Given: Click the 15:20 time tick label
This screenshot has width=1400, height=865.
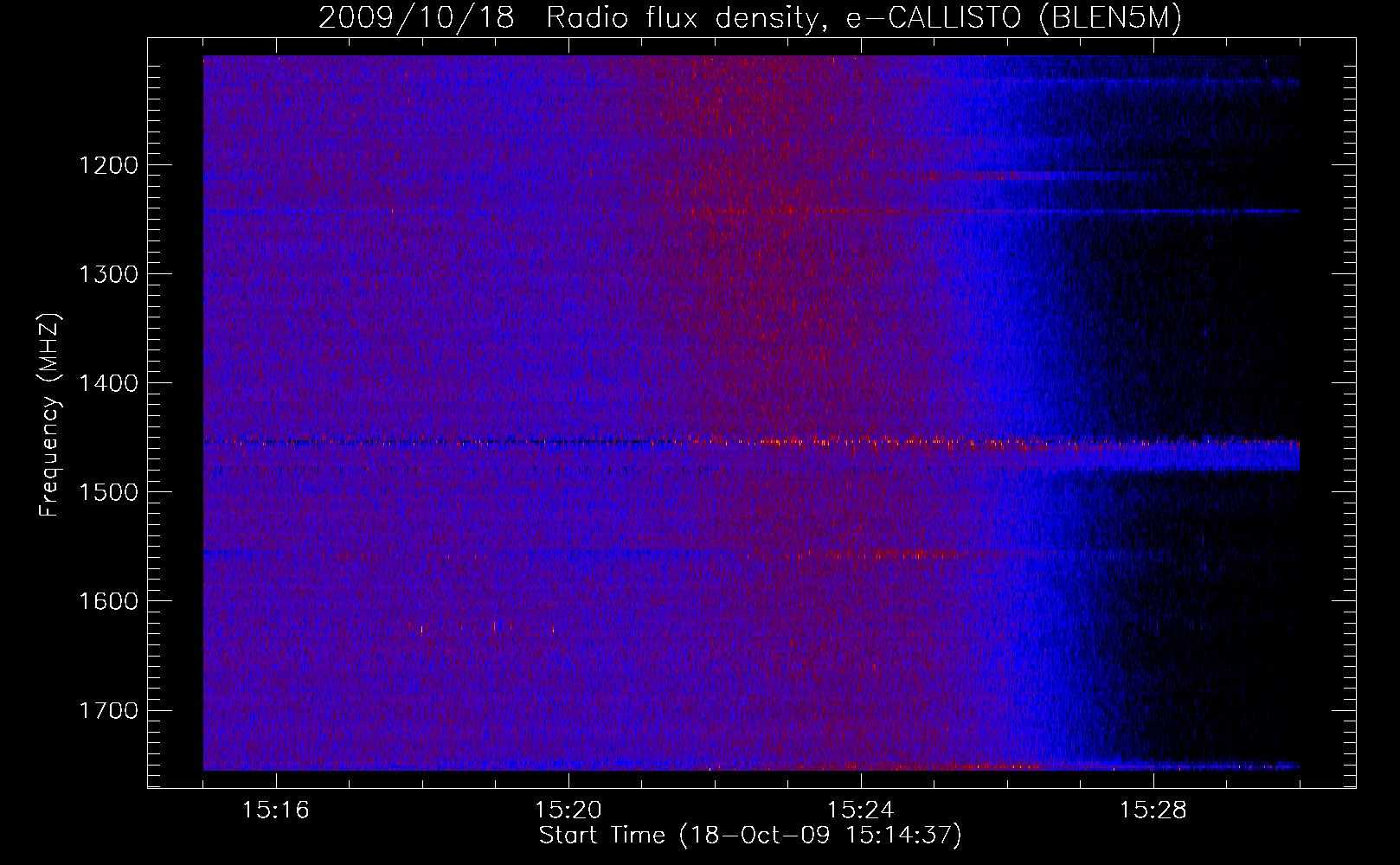Looking at the screenshot, I should 568,810.
